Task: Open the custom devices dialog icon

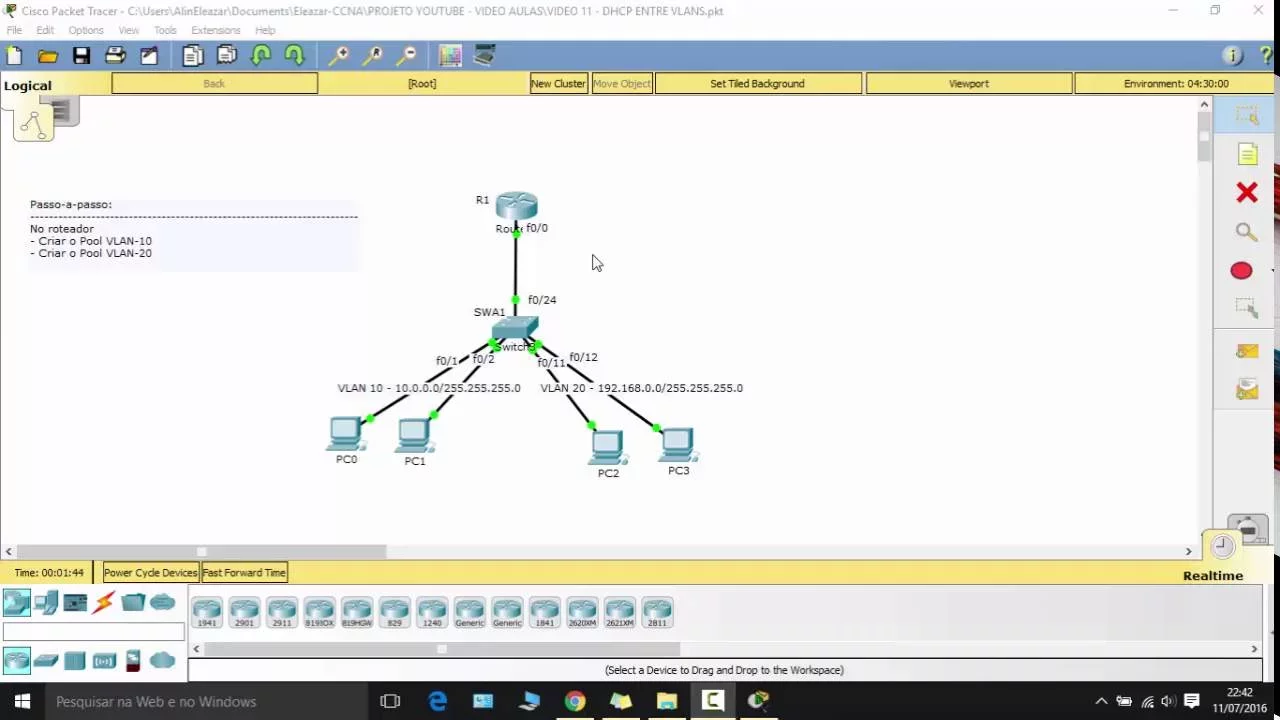Action: (485, 56)
